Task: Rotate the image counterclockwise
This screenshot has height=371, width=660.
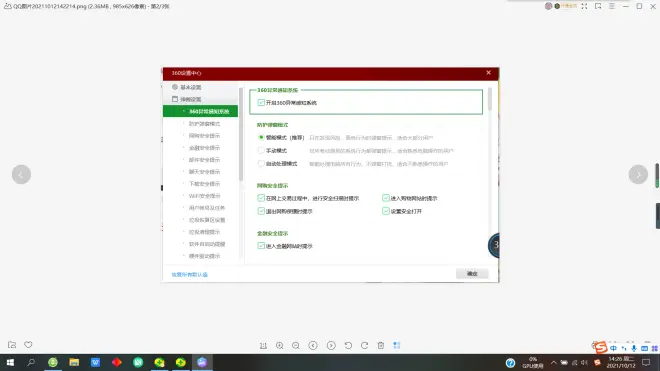Action: point(348,346)
